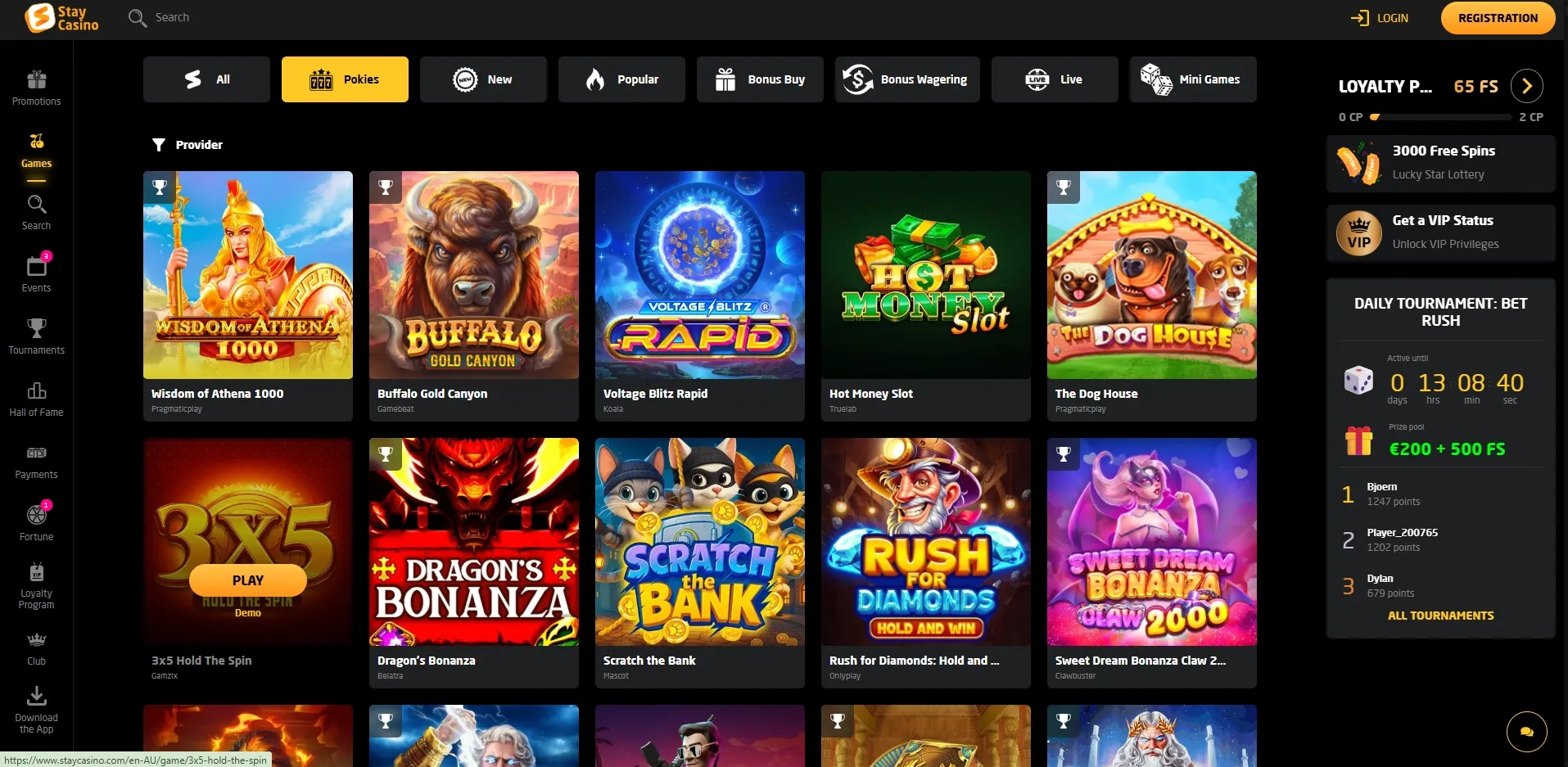Open the Hall of Fame page
The image size is (1568, 767).
(x=36, y=399)
